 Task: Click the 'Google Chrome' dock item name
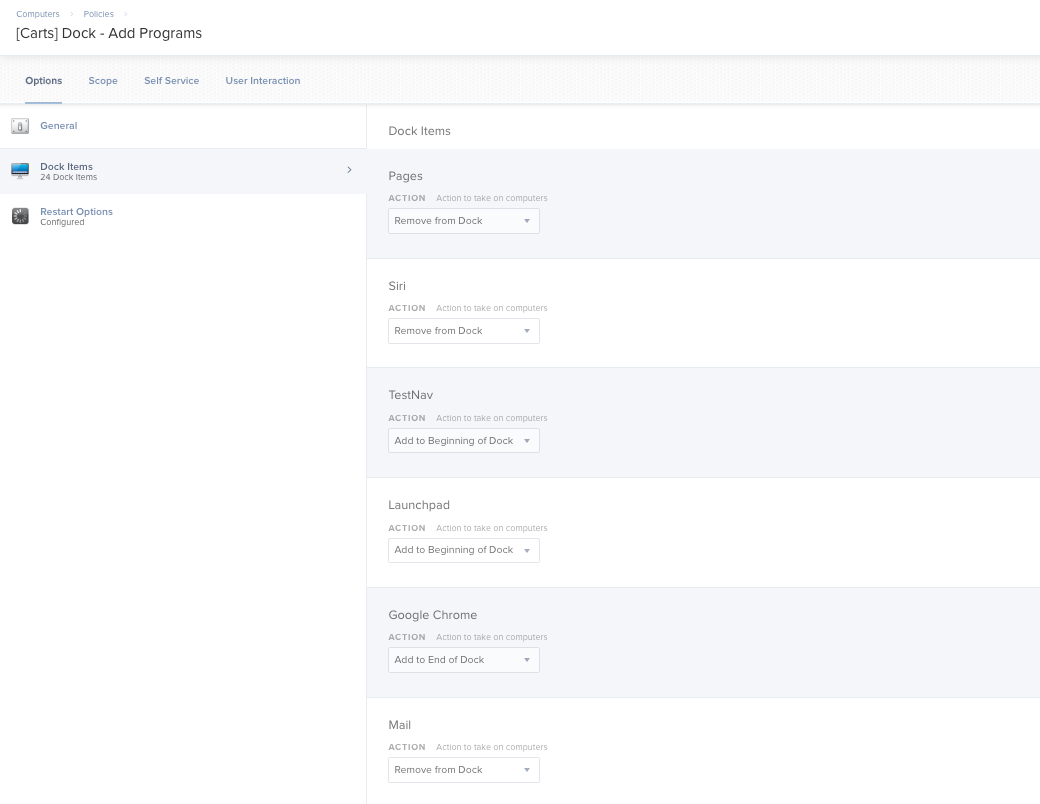pyautogui.click(x=432, y=615)
